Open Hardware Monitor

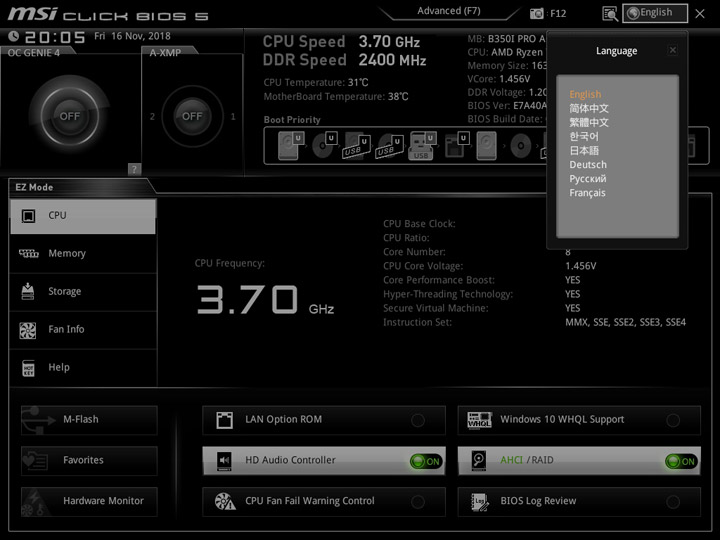pos(89,501)
